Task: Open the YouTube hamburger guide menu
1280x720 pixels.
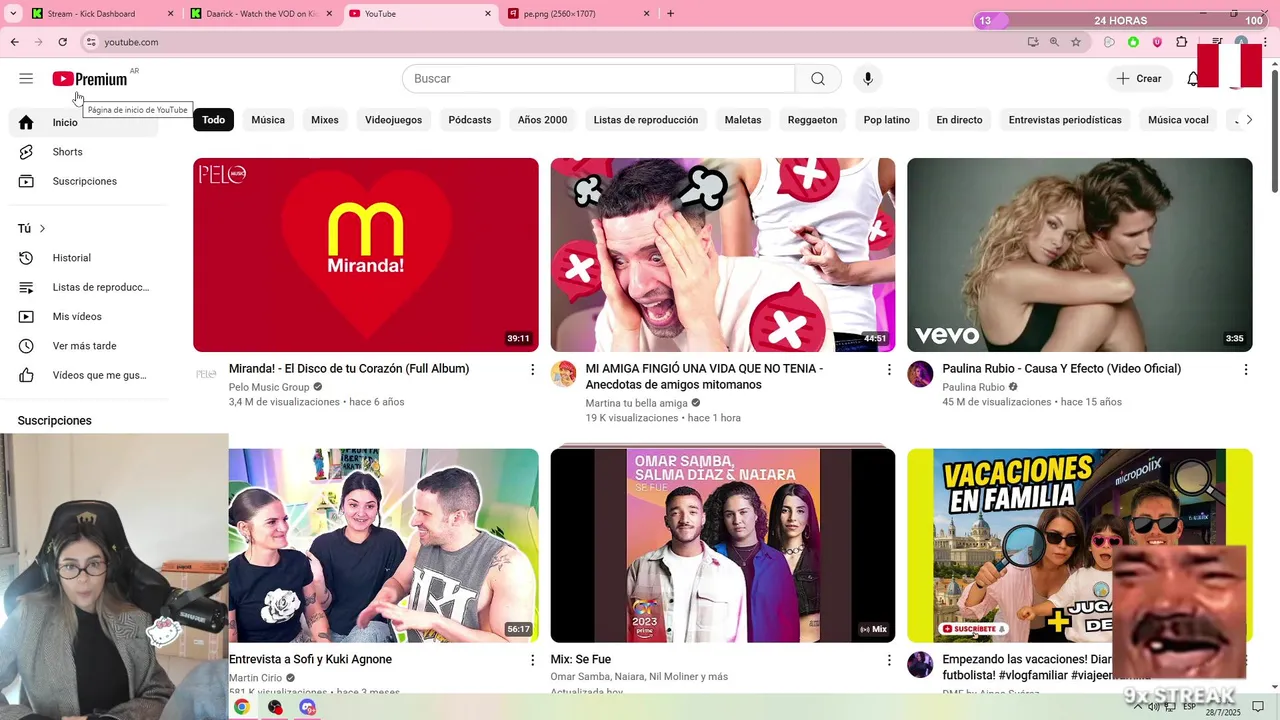Action: coord(26,78)
